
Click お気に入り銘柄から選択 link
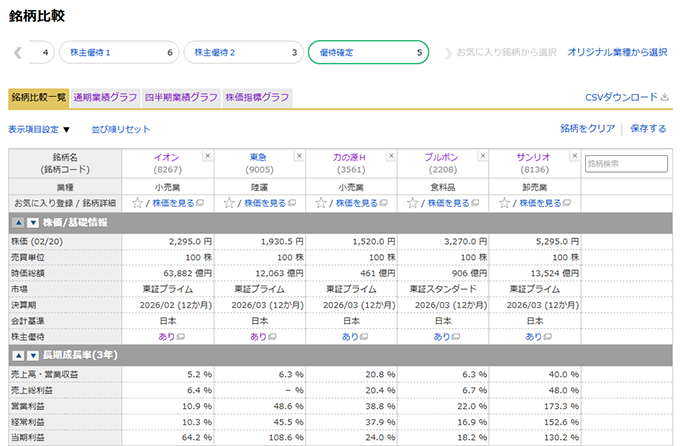click(506, 52)
